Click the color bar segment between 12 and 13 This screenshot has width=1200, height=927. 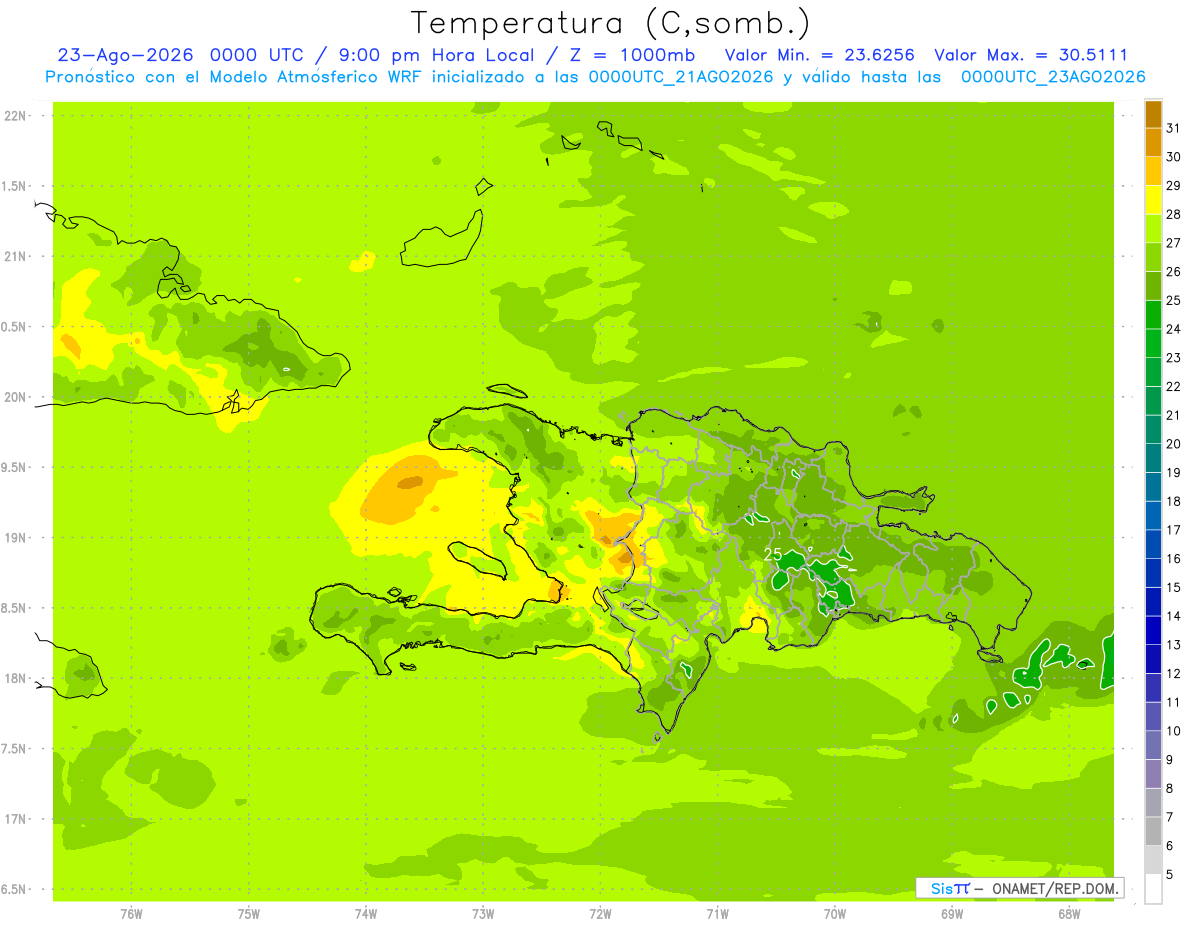point(1153,659)
